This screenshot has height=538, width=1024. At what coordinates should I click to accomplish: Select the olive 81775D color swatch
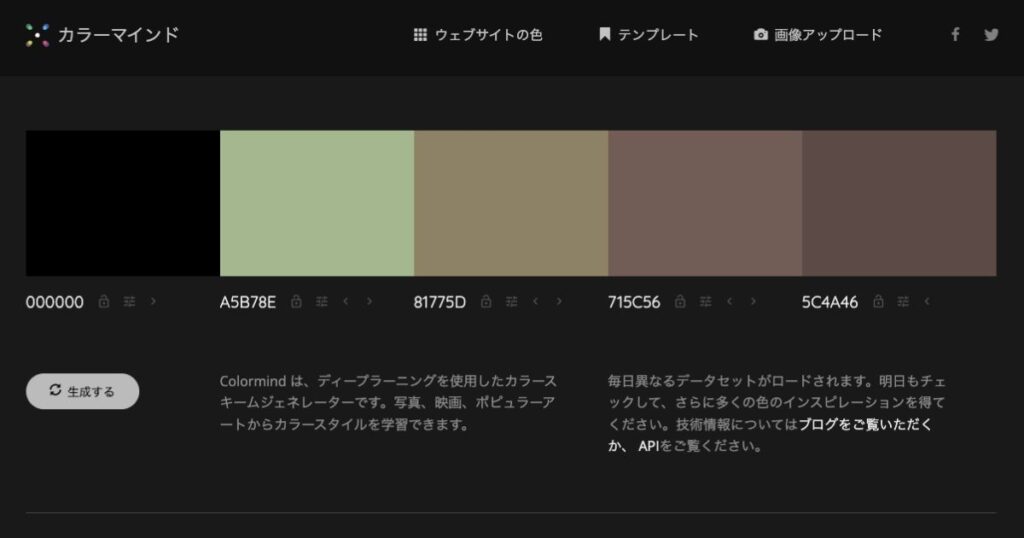[511, 203]
